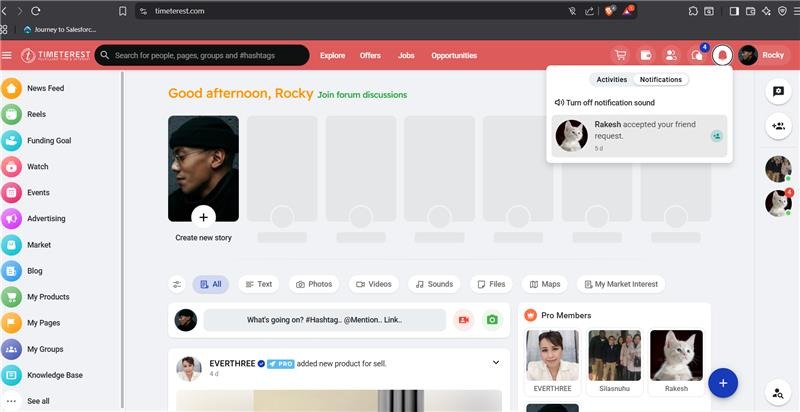The height and width of the screenshot is (412, 800).
Task: Expand the EVERTHREE post options chevron
Action: 495,363
